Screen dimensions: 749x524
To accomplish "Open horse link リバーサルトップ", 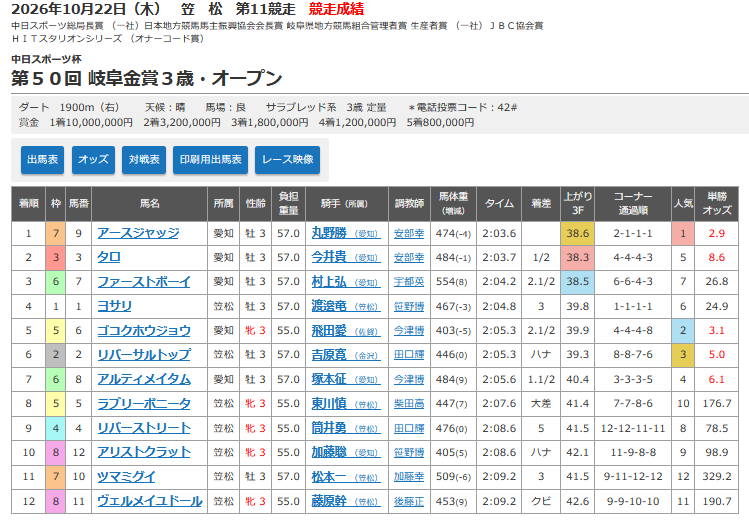I will coord(144,354).
